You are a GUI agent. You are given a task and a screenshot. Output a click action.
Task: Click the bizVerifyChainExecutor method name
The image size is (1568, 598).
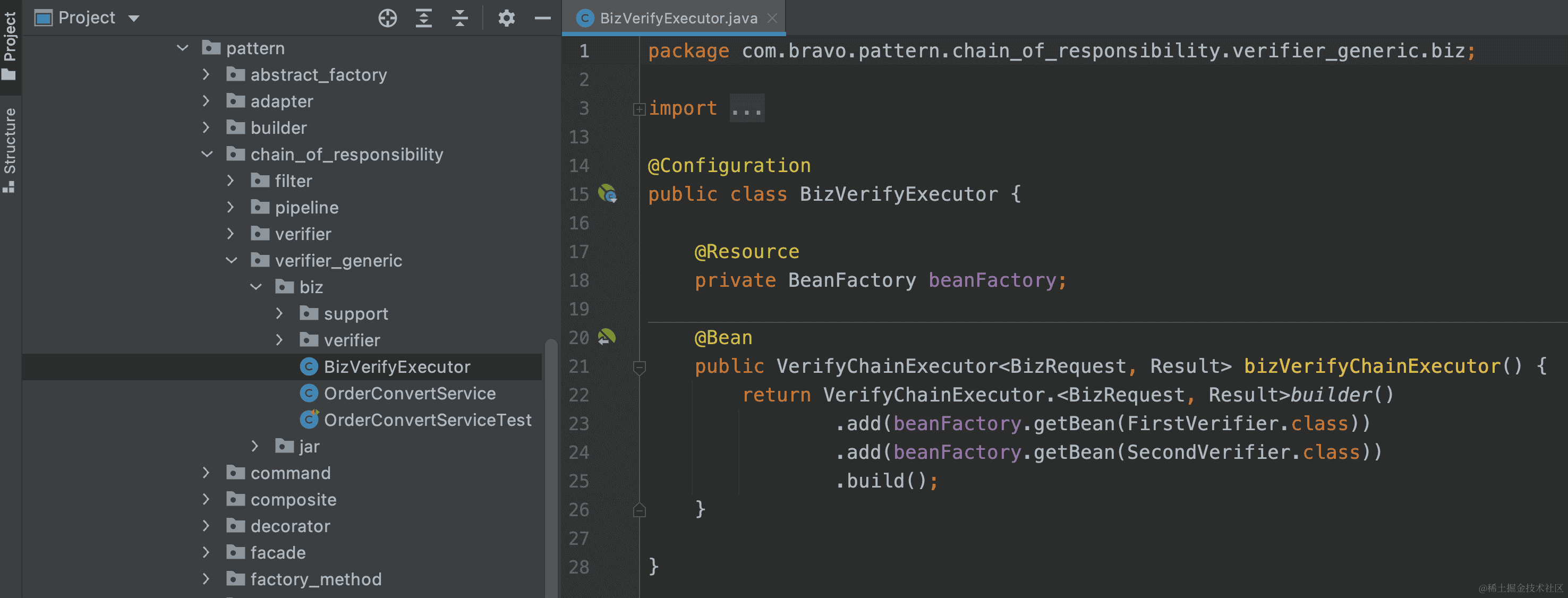1373,366
